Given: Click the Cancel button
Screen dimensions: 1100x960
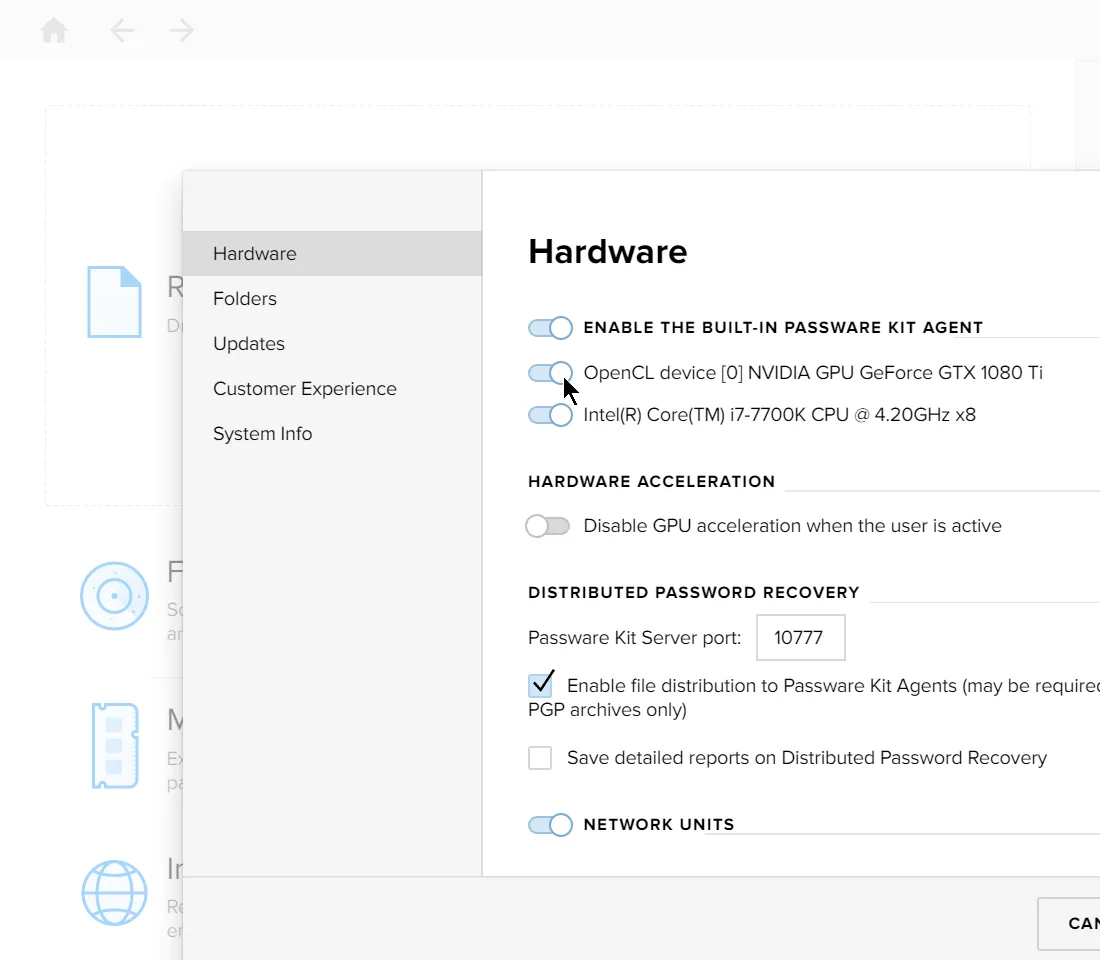Looking at the screenshot, I should (x=1068, y=924).
